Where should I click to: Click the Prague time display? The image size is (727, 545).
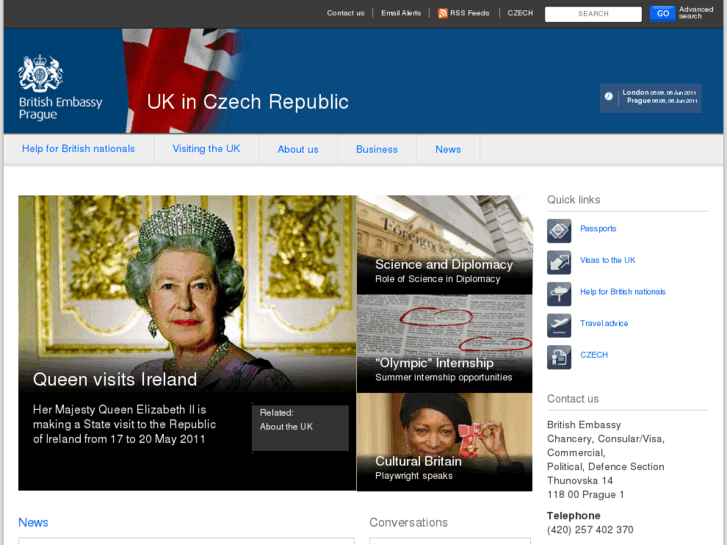pyautogui.click(x=662, y=101)
